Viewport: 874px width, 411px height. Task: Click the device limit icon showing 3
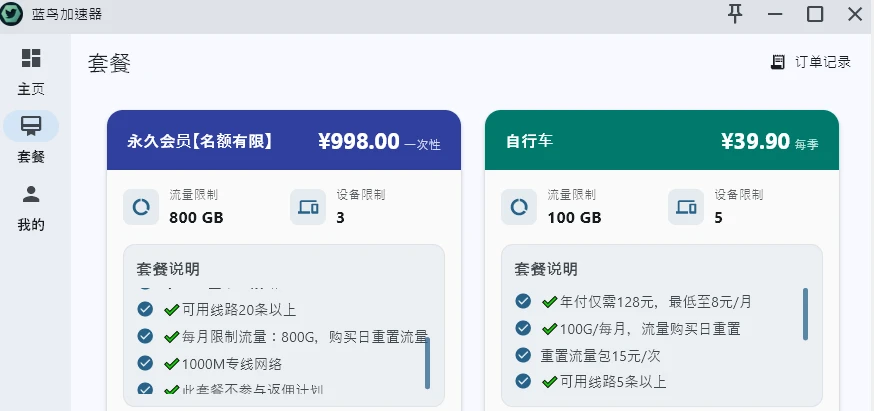308,207
